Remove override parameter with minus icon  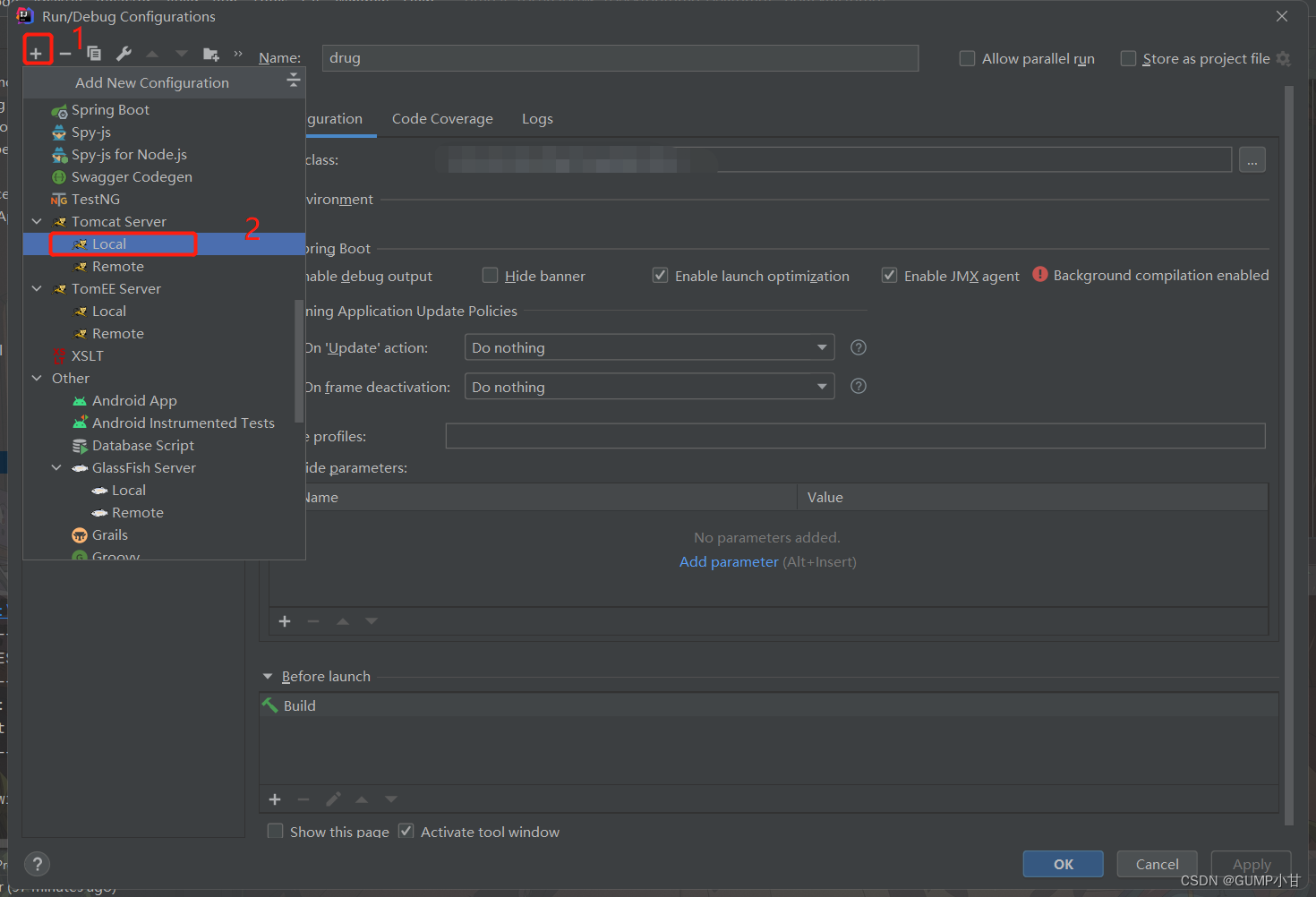click(x=313, y=621)
